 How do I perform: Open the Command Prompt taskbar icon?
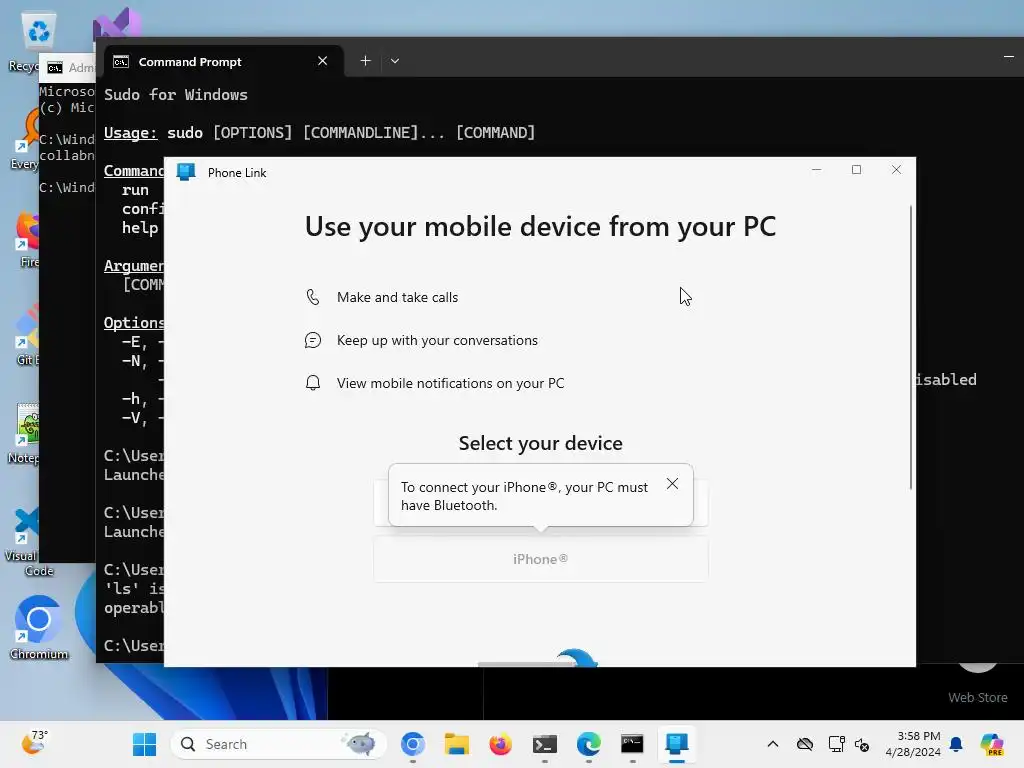click(632, 744)
